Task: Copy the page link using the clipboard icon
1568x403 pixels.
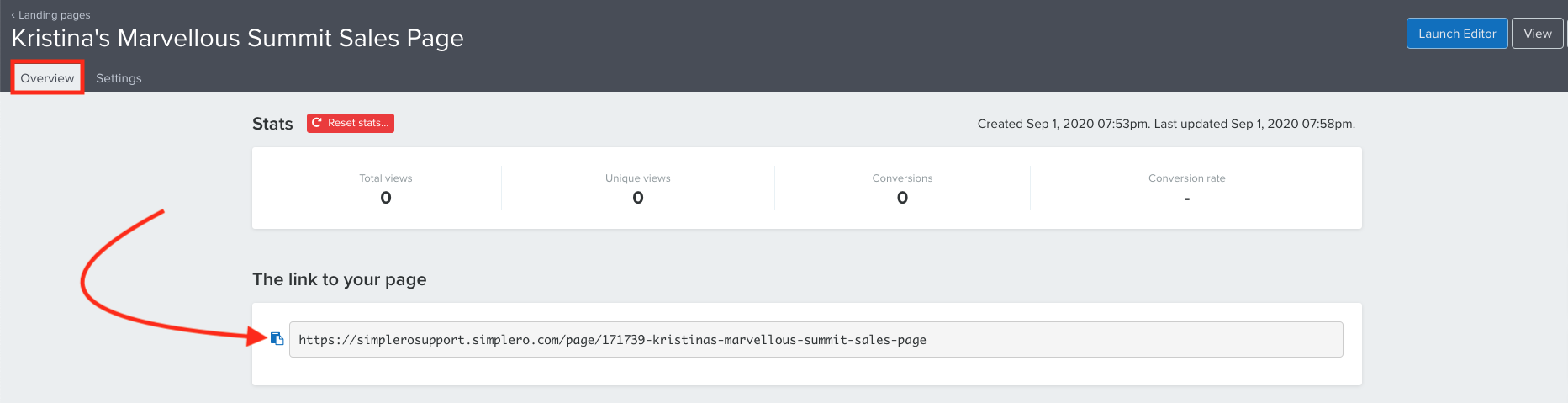Action: (x=277, y=338)
